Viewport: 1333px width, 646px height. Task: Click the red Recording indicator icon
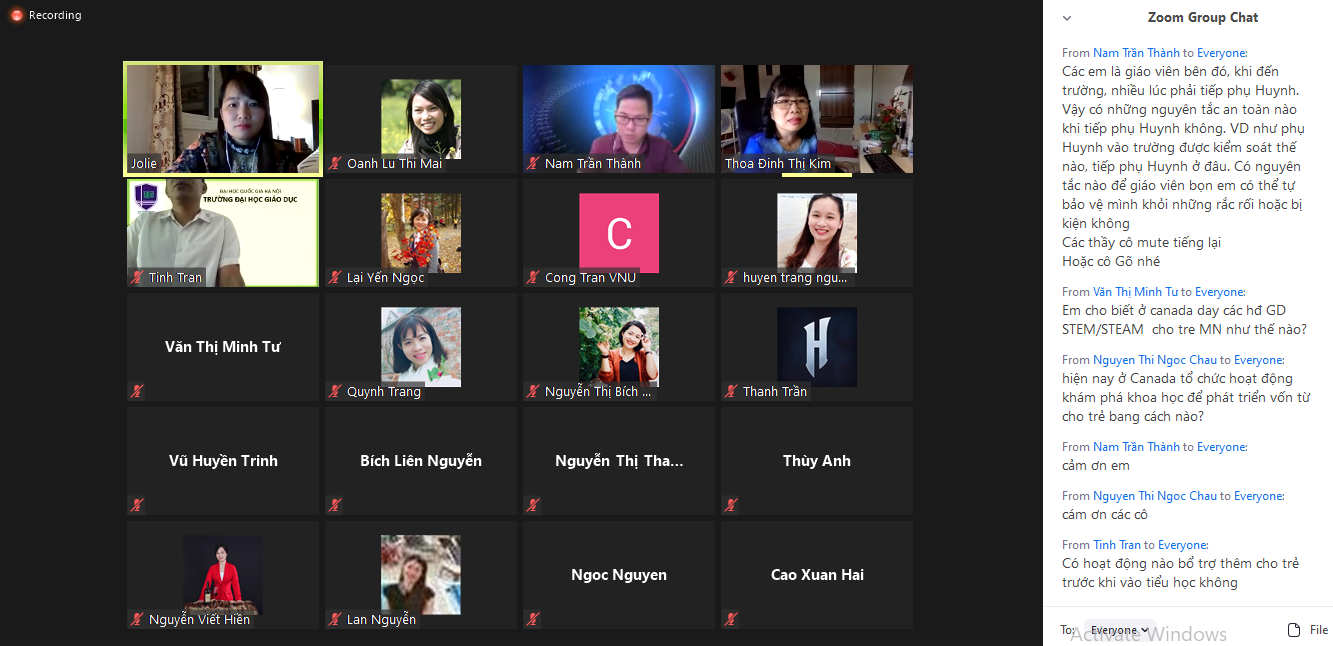click(x=16, y=16)
